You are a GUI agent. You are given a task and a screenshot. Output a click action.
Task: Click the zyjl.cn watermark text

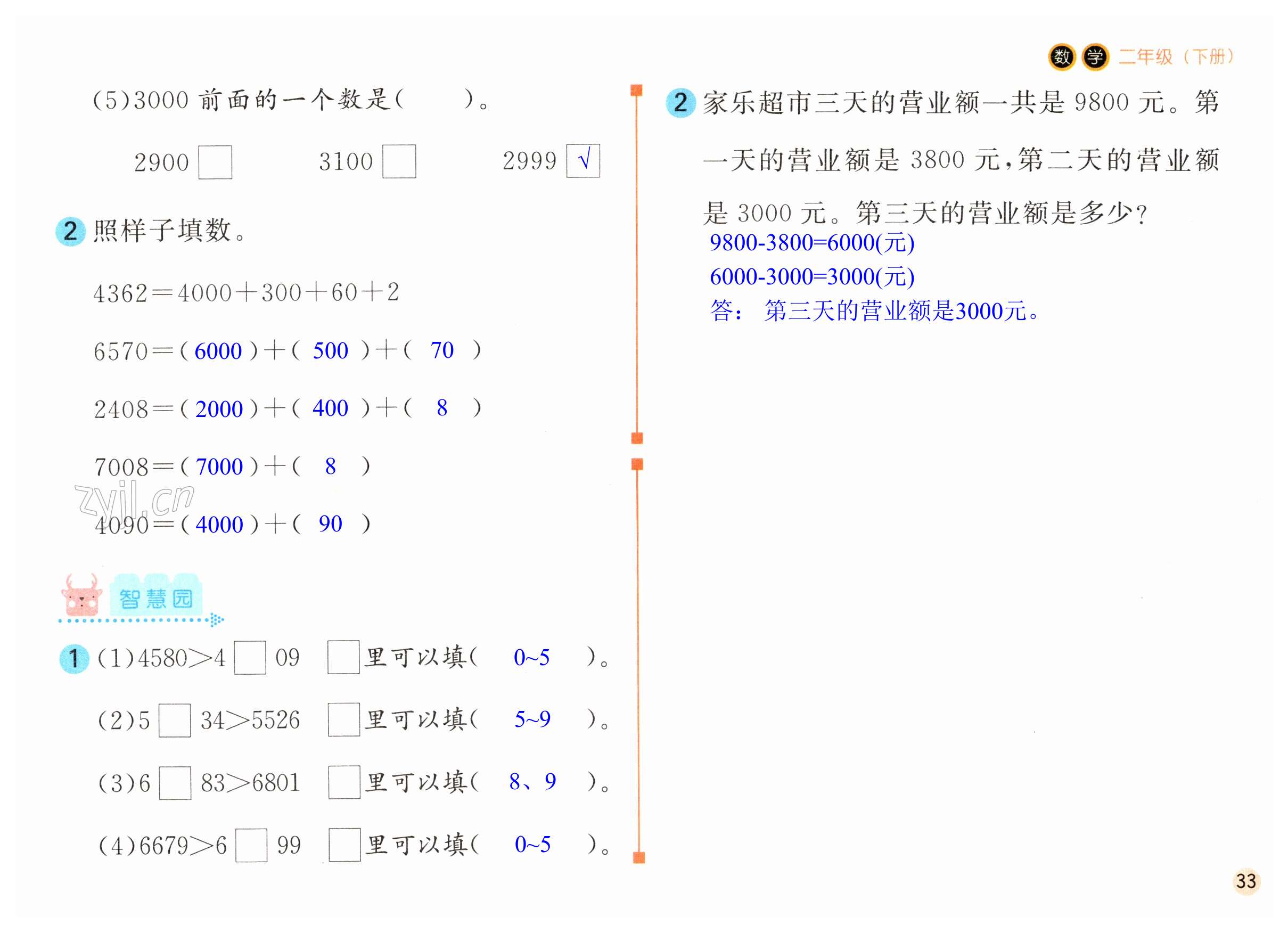134,499
